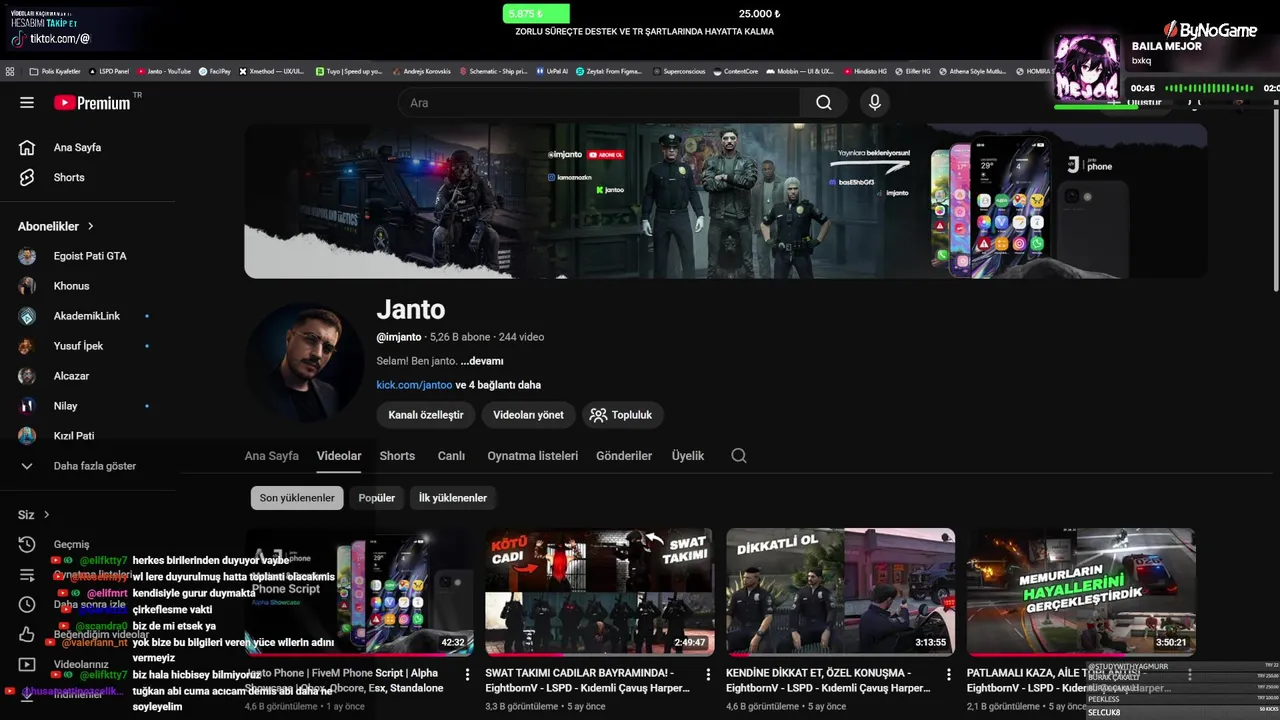The image size is (1280, 720).
Task: Open the LSPD Panel bookmark
Action: pos(109,72)
